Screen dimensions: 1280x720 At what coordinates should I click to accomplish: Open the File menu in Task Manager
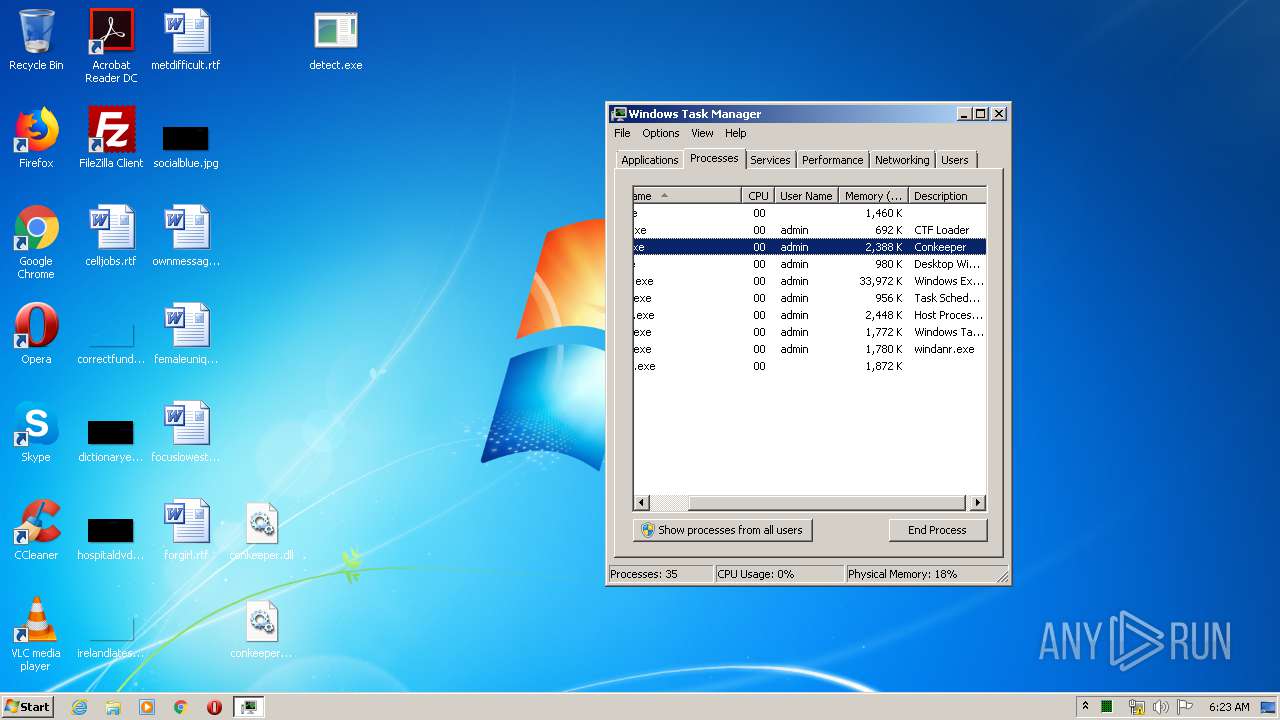click(x=622, y=133)
